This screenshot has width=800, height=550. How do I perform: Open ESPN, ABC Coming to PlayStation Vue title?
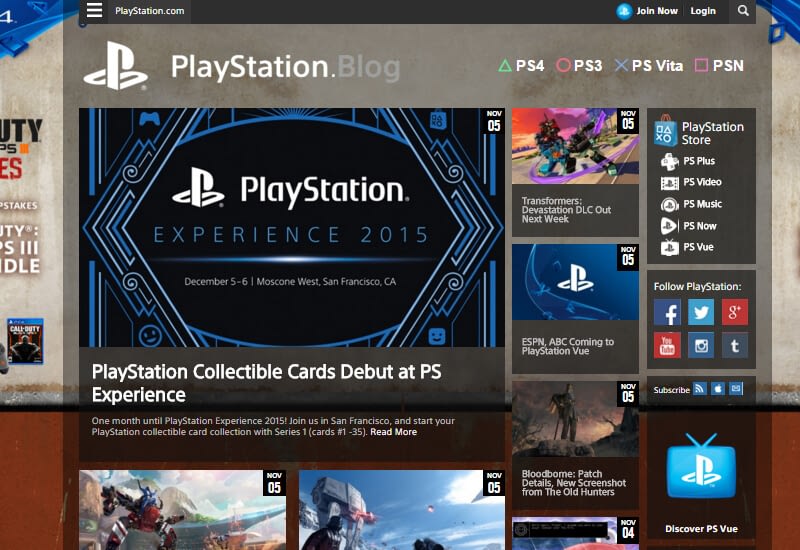tap(567, 346)
